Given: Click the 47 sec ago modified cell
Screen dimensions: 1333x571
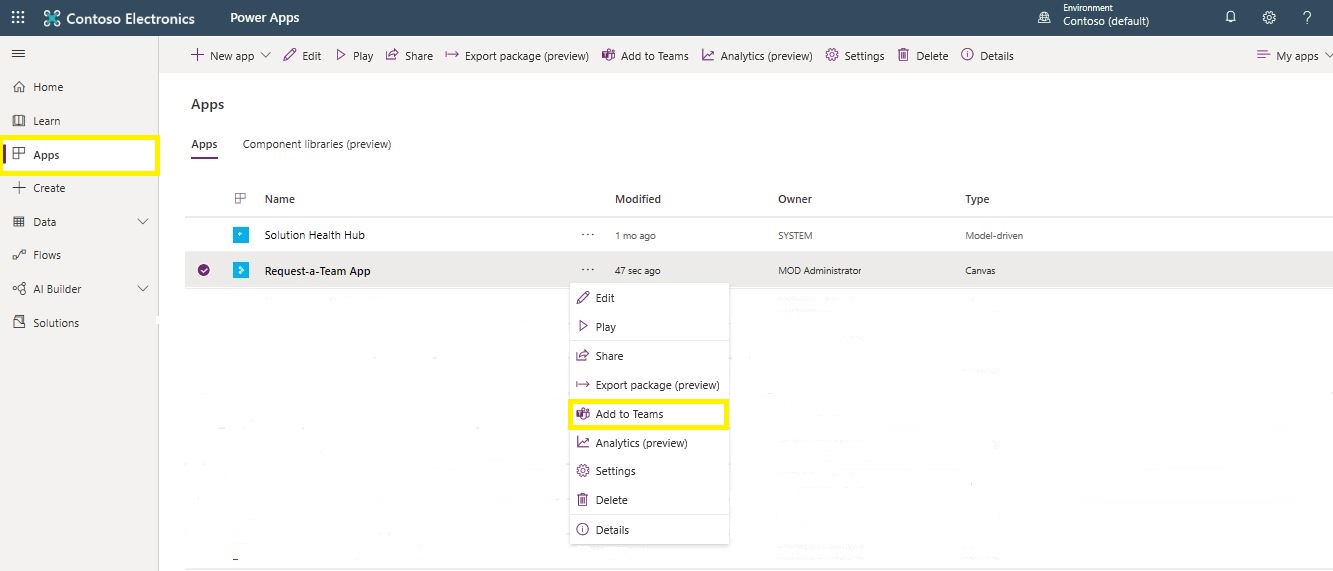Looking at the screenshot, I should (x=637, y=271).
